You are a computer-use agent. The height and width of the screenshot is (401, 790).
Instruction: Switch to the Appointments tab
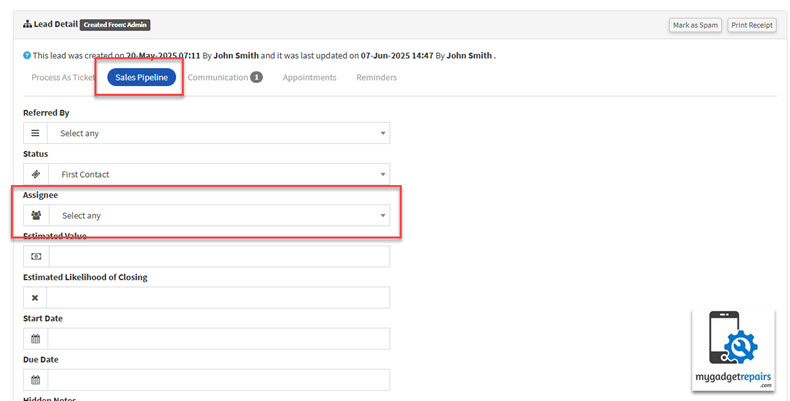point(309,78)
